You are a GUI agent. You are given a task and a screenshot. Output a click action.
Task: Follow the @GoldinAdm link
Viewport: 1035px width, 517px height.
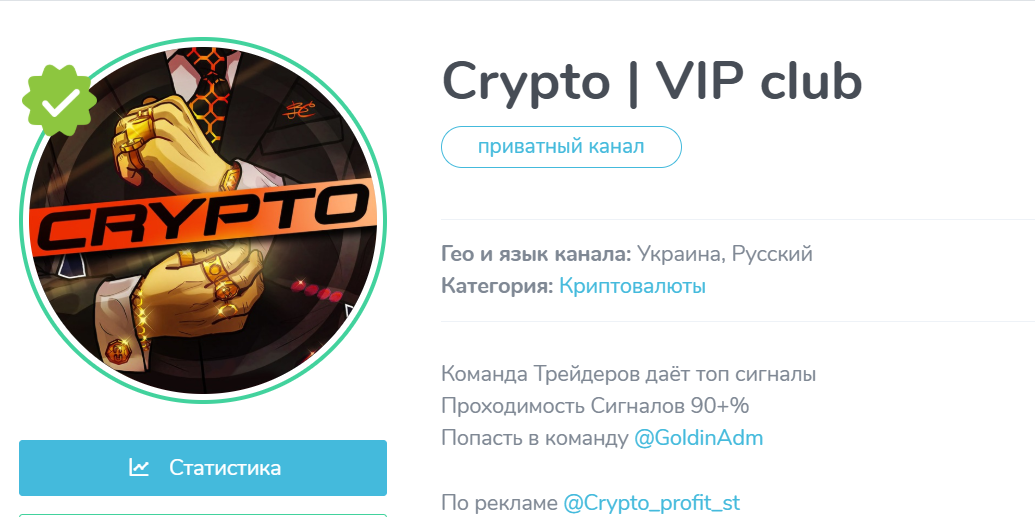coord(698,438)
